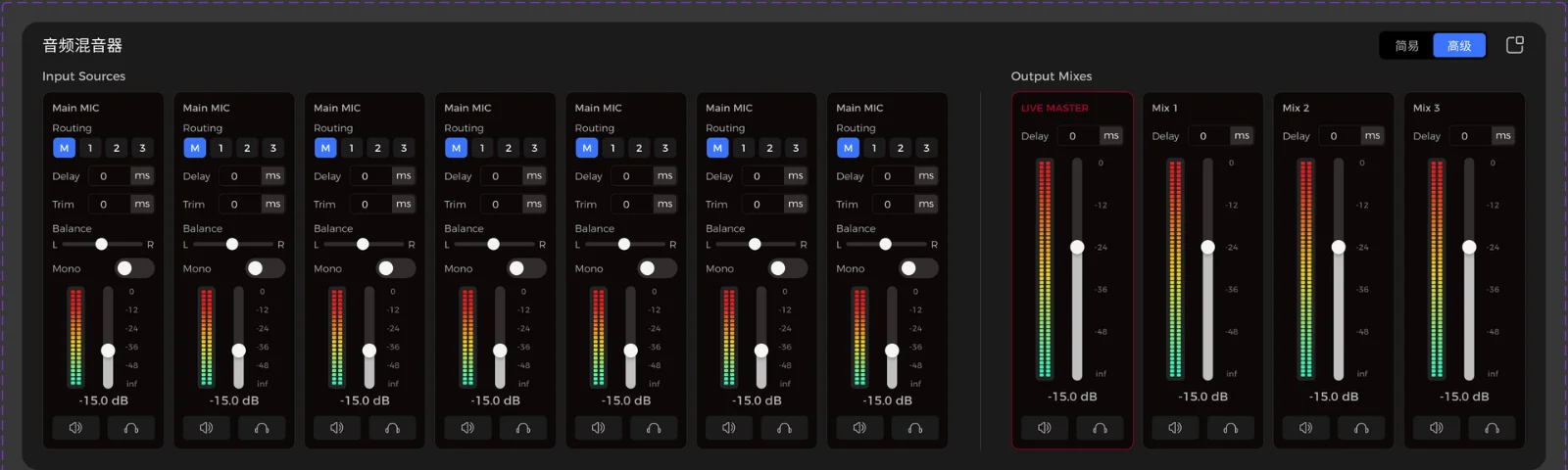Click -15.0 dB readout under LIVE MASTER
This screenshot has width=1568, height=470.
(1072, 397)
